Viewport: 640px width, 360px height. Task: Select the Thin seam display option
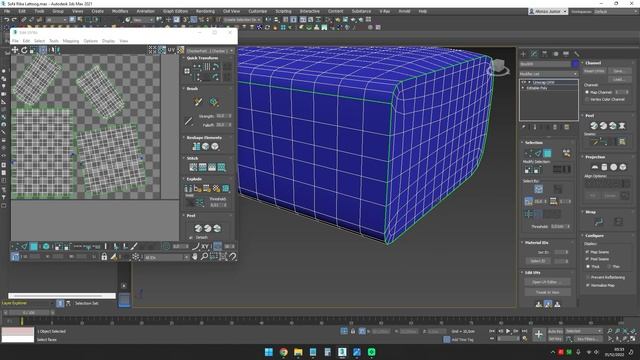click(x=609, y=266)
